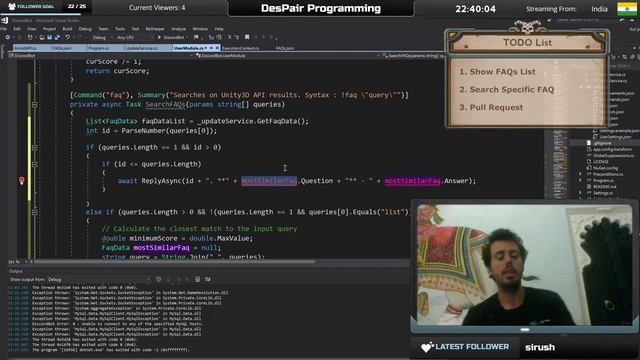This screenshot has width=640, height=360.
Task: Click highlighted mostSimilarFaq before .Question
Action: point(269,181)
